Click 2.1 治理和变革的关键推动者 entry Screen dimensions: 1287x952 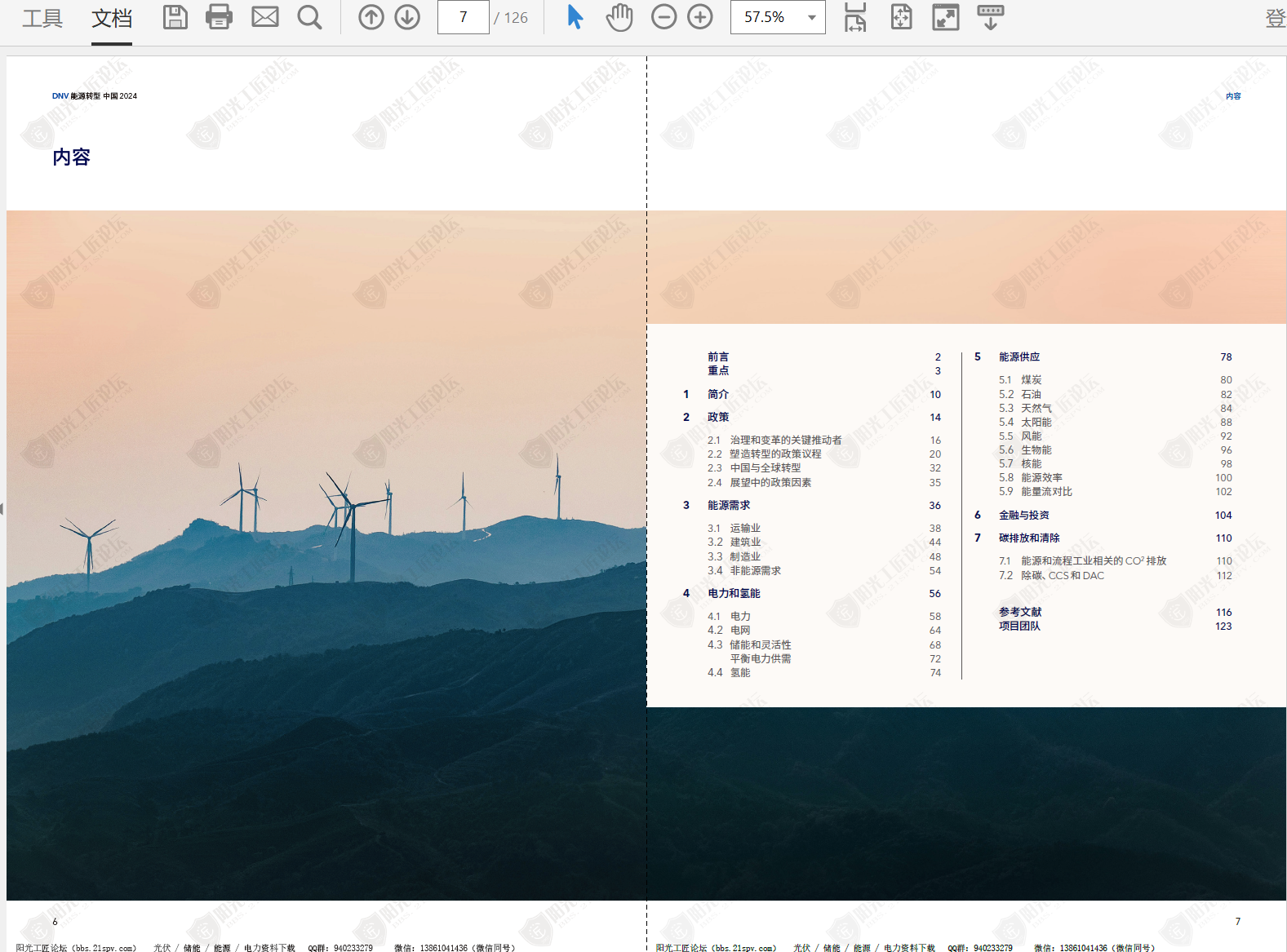(x=774, y=440)
